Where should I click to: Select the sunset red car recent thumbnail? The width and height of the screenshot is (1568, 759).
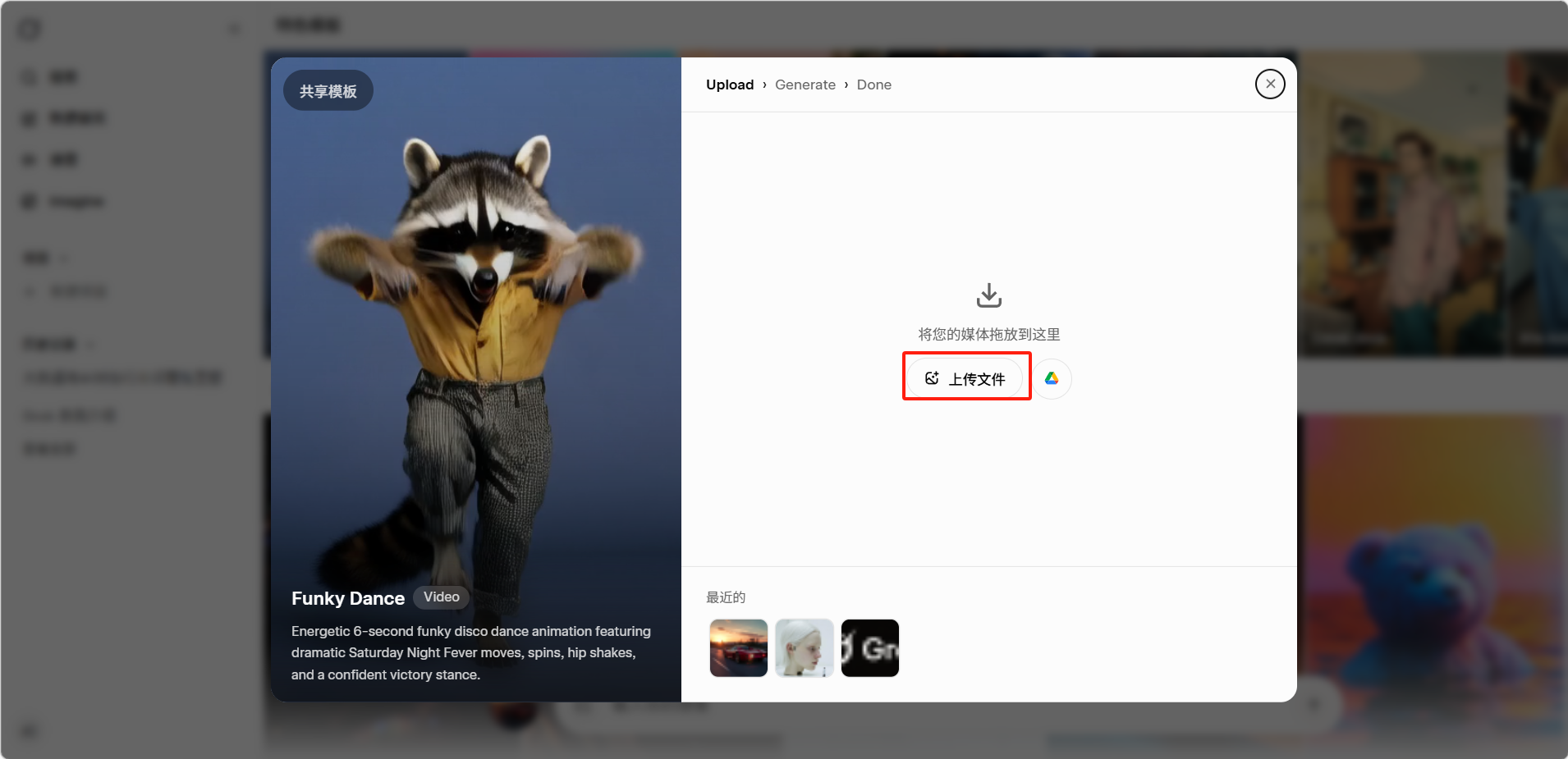pos(738,648)
